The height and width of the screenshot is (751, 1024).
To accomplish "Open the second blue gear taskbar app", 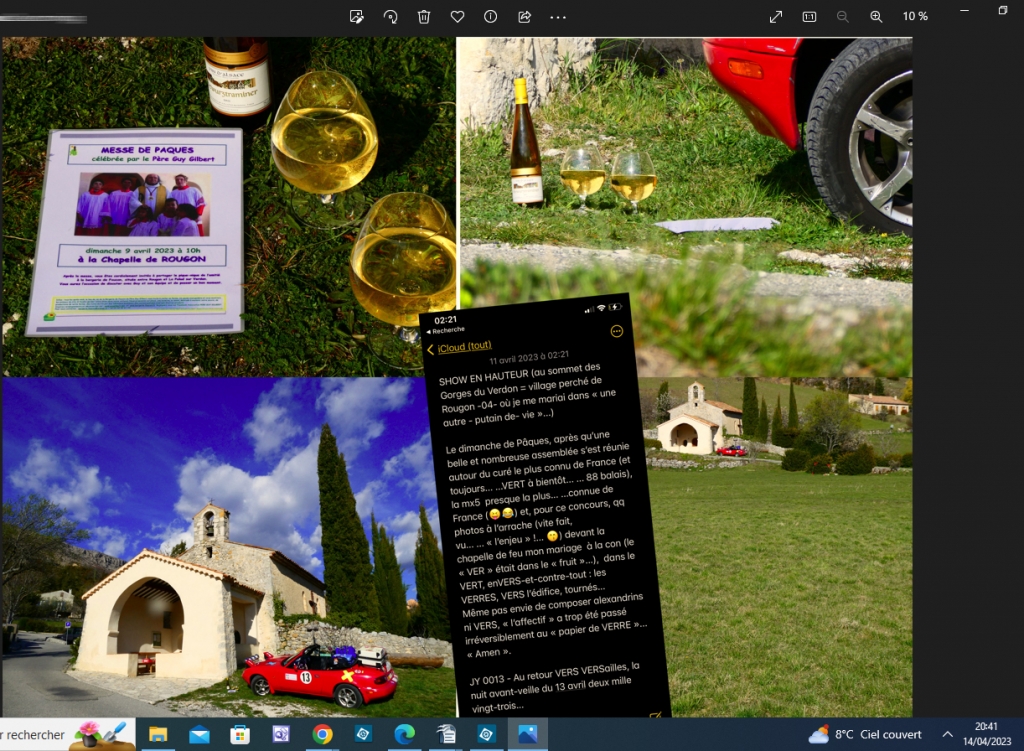I will [x=486, y=735].
